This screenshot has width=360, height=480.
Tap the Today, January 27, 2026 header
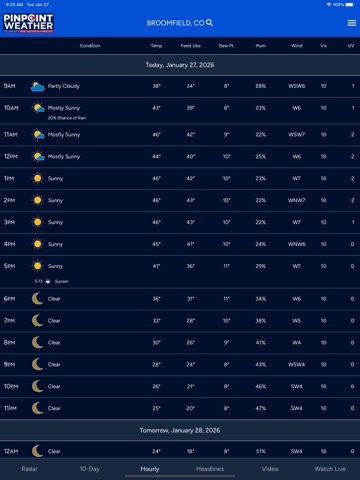pyautogui.click(x=180, y=65)
